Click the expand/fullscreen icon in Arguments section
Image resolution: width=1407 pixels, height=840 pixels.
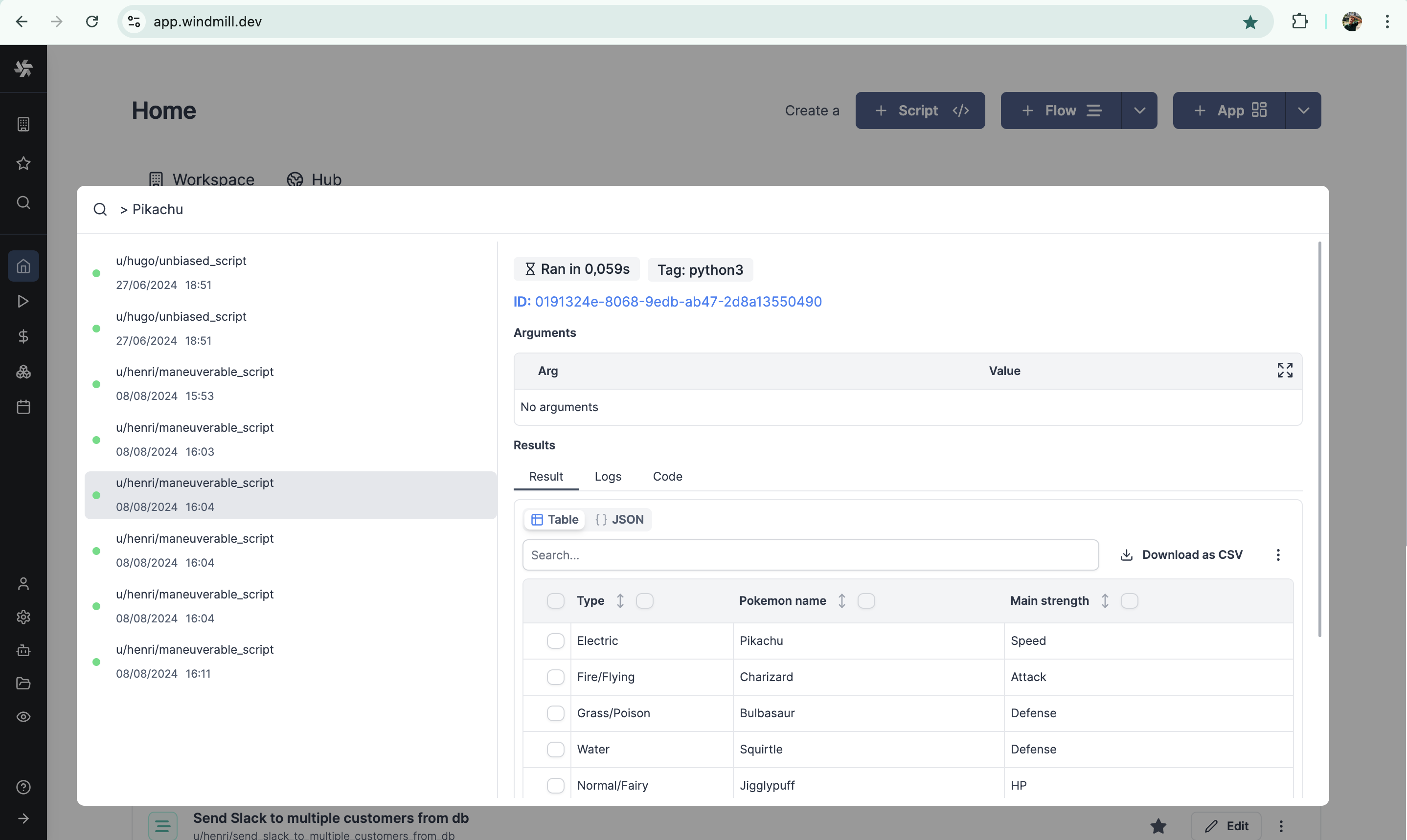click(1284, 371)
